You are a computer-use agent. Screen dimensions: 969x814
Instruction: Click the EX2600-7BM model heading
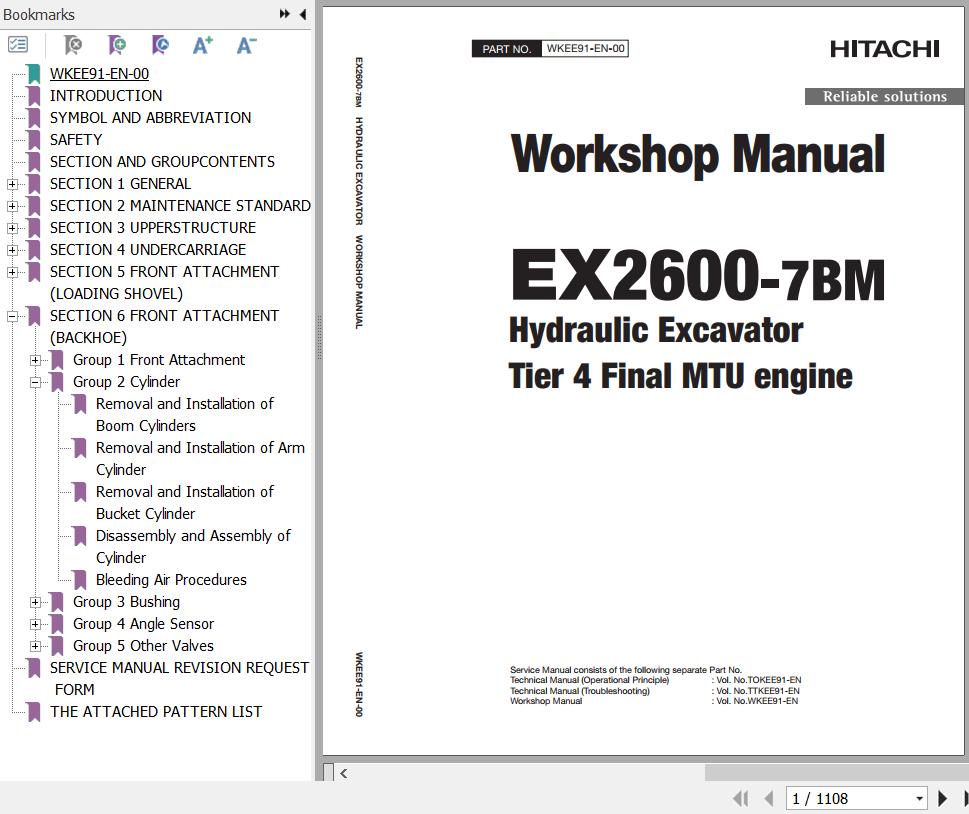pyautogui.click(x=698, y=275)
